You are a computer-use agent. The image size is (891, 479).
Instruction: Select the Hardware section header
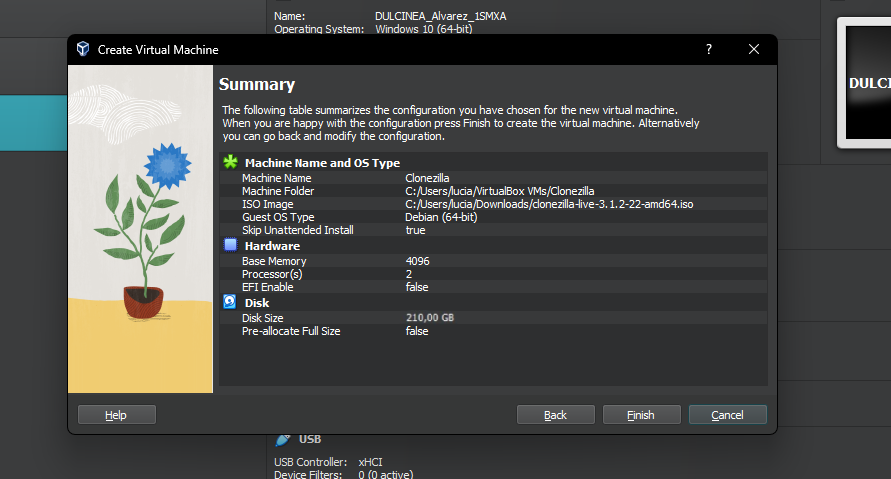pos(272,246)
